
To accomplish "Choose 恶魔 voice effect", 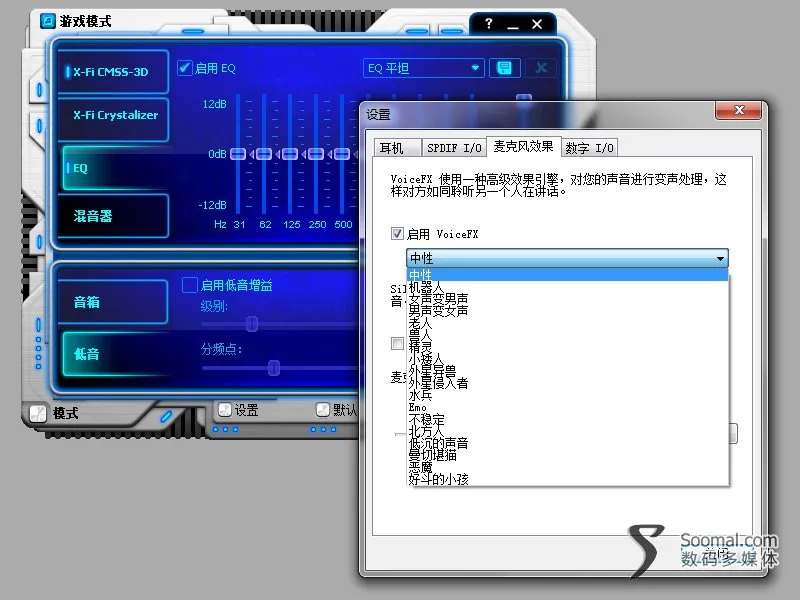I will (567, 467).
